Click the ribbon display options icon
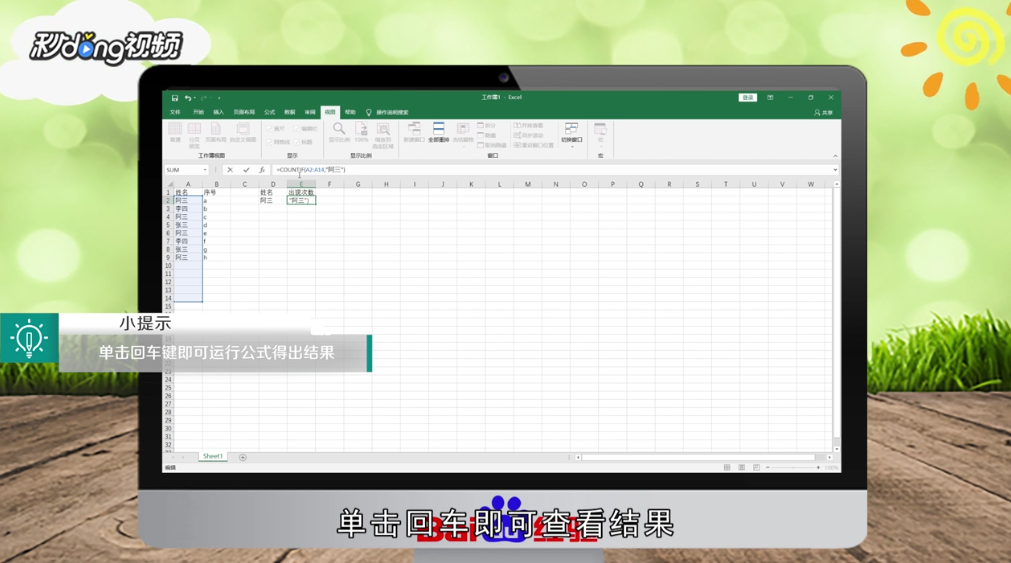The height and width of the screenshot is (563, 1011). [770, 97]
